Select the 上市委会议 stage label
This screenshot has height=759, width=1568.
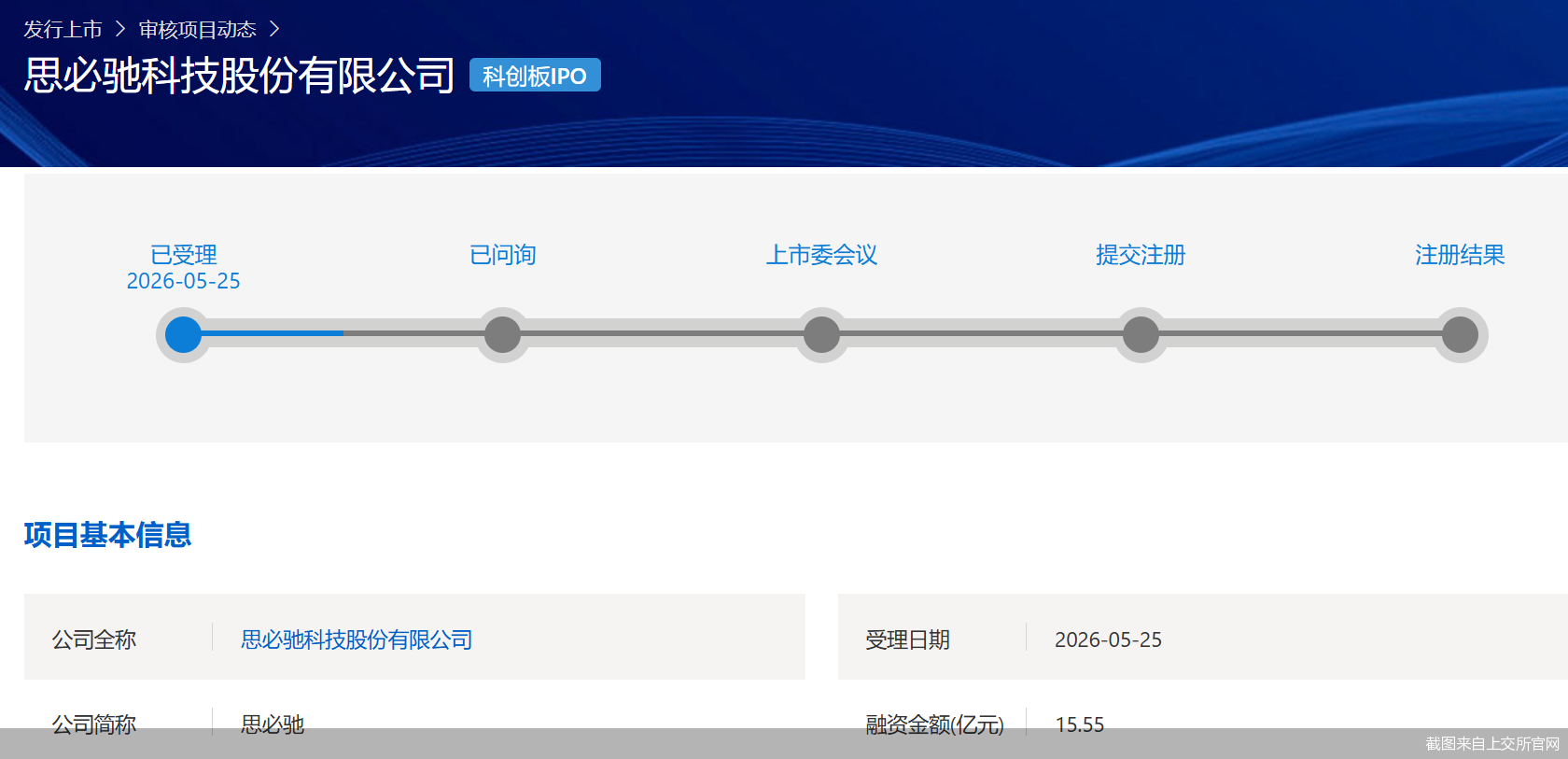tap(822, 255)
